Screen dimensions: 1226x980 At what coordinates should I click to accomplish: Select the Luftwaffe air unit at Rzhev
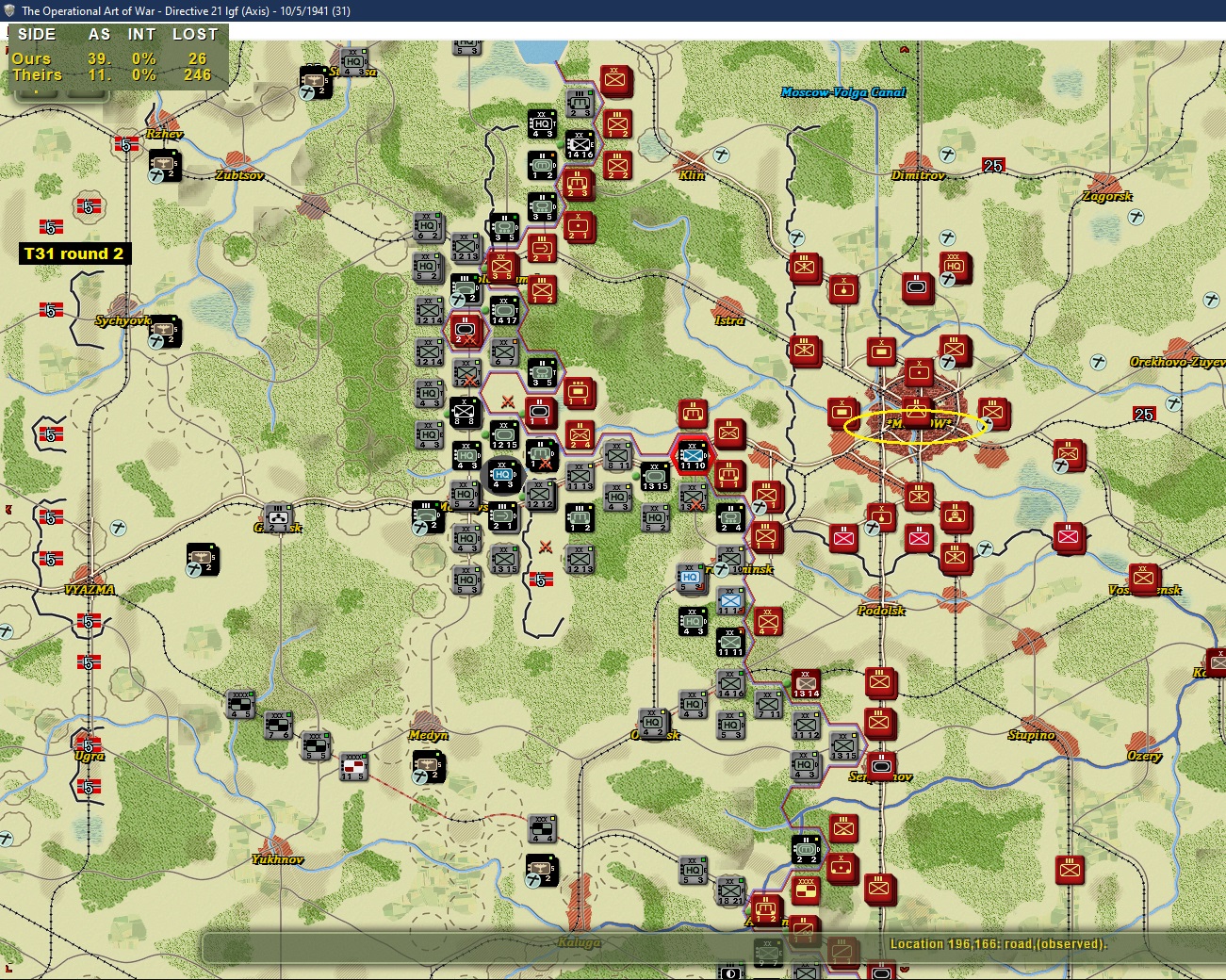tap(165, 165)
